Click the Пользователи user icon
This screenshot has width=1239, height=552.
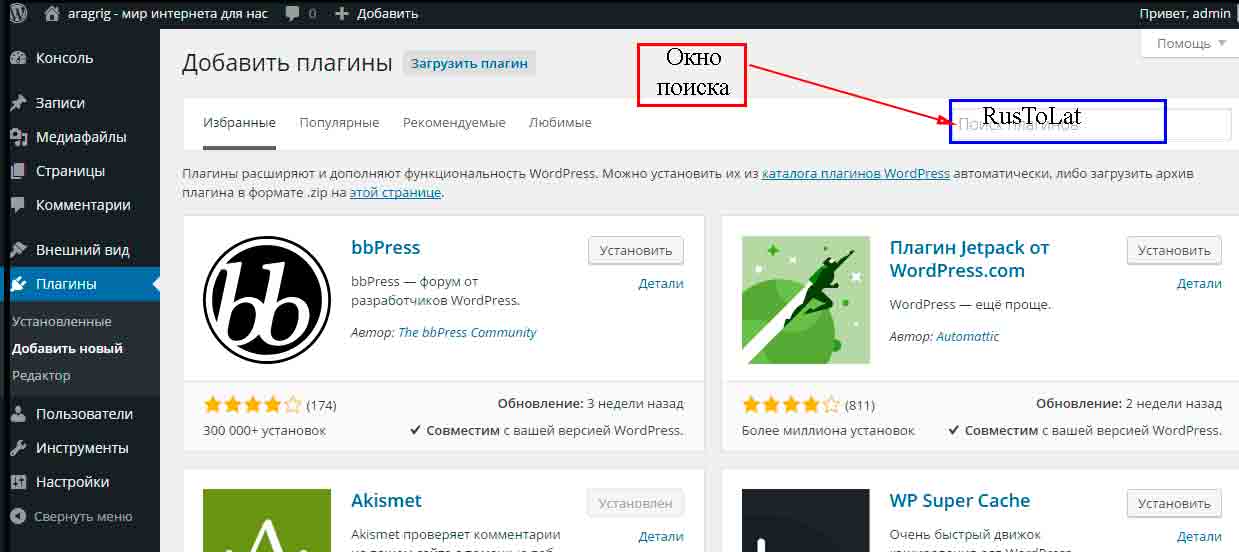(x=18, y=414)
